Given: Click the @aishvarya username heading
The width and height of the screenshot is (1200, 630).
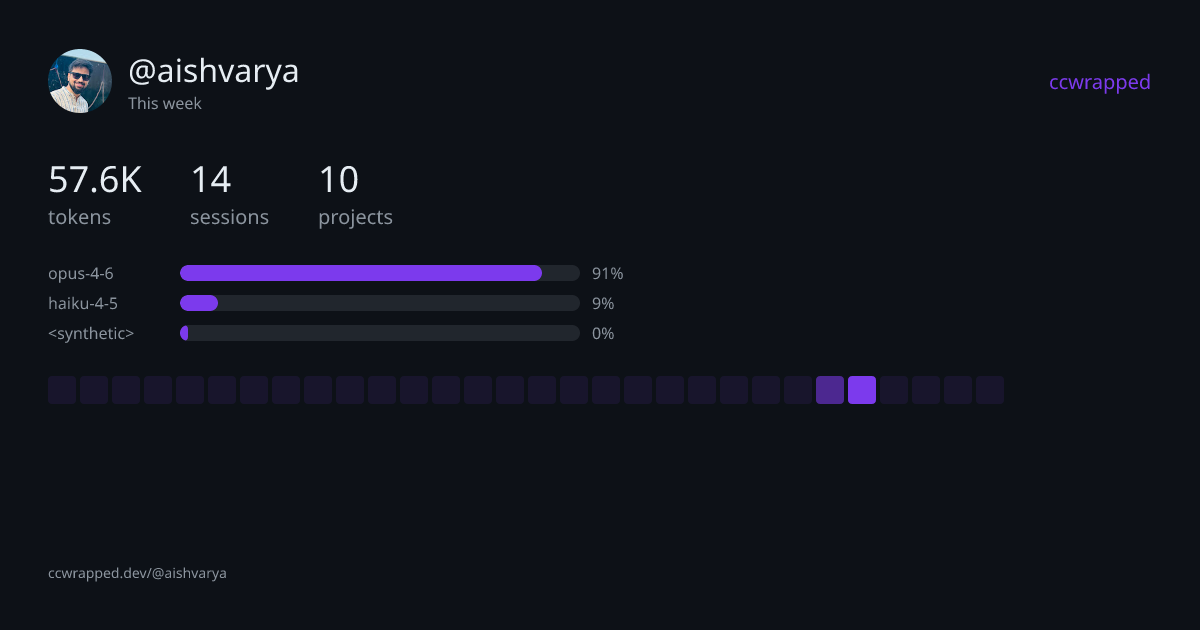Looking at the screenshot, I should (x=213, y=71).
